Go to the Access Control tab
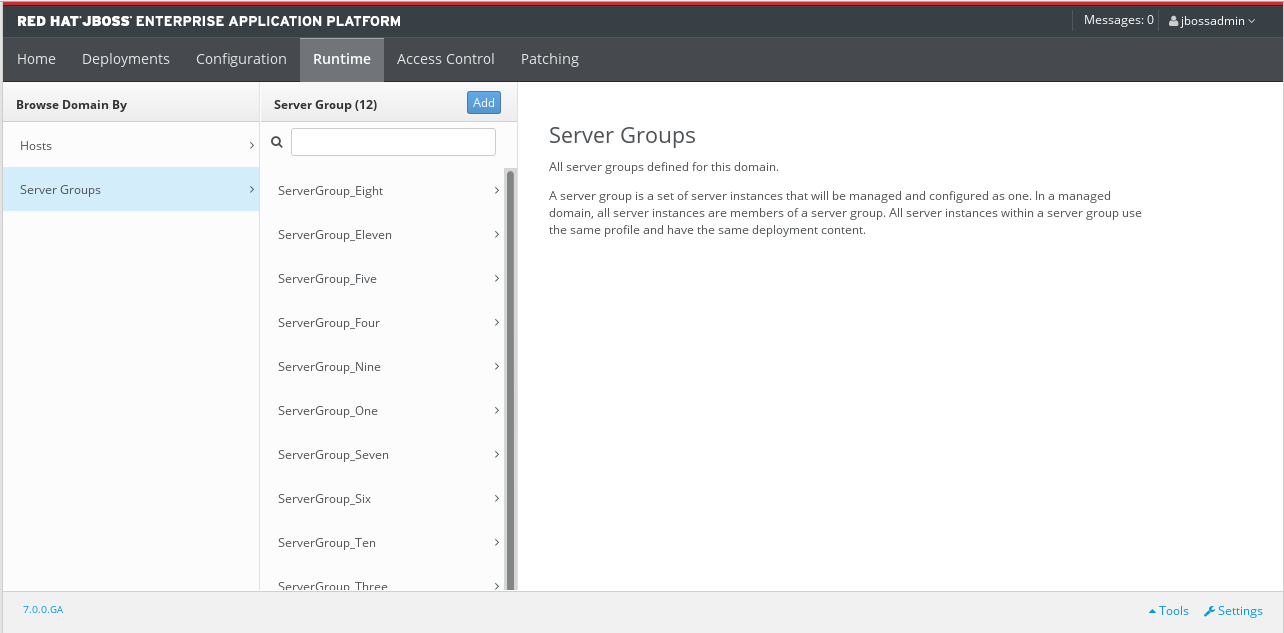This screenshot has width=1284, height=633. pyautogui.click(x=445, y=59)
